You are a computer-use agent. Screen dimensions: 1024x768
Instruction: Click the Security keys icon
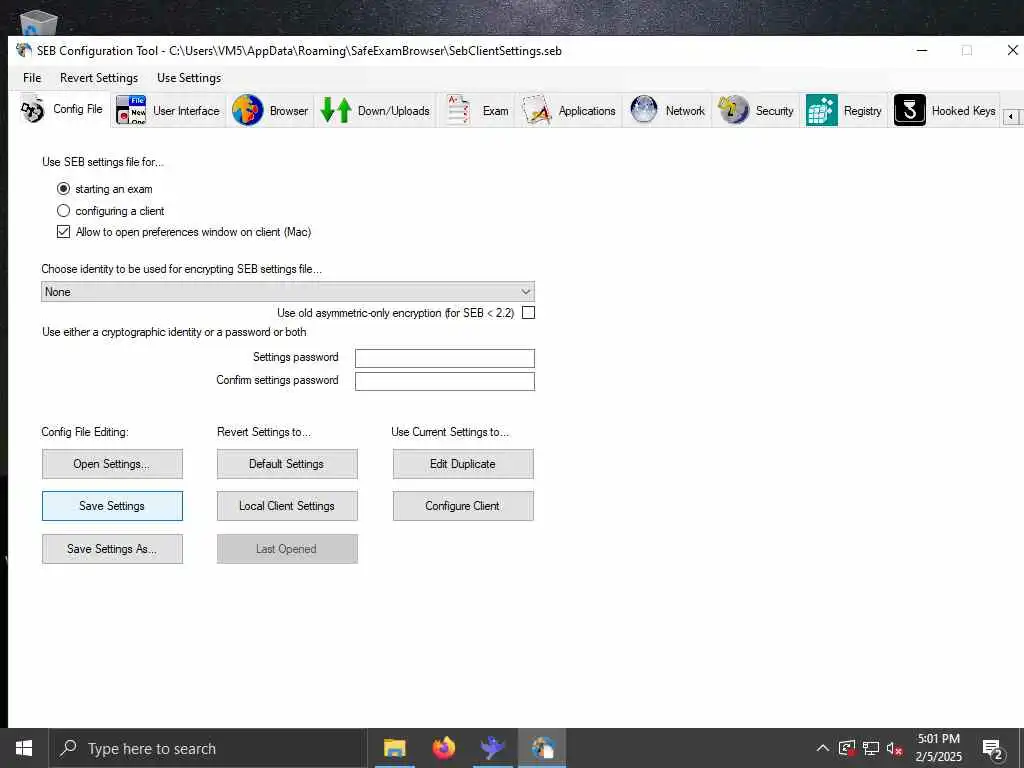click(x=733, y=109)
